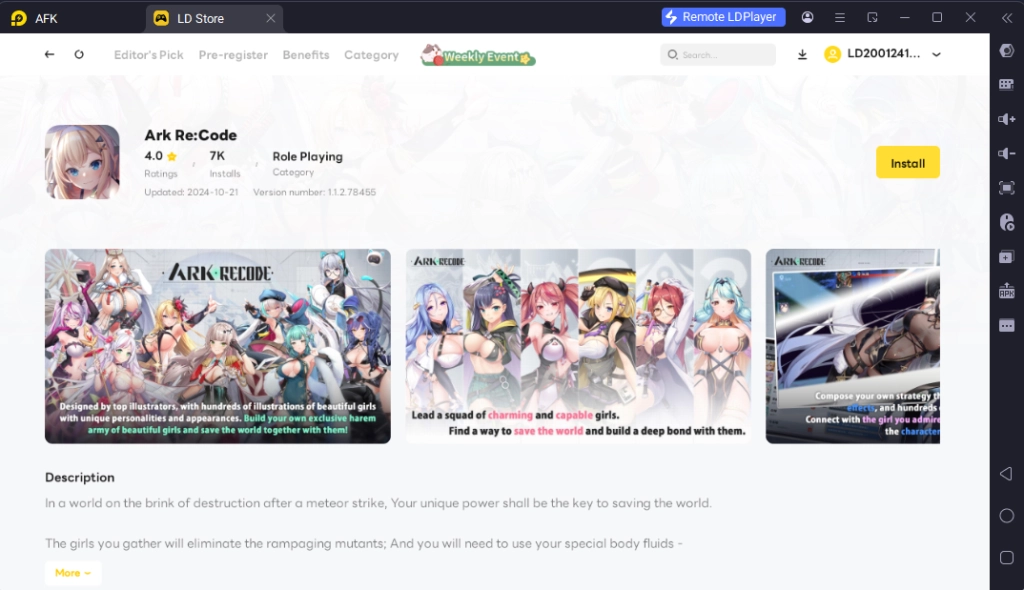Open the operation recorder mouse icon
Viewport: 1024px width, 590px height.
(1006, 222)
